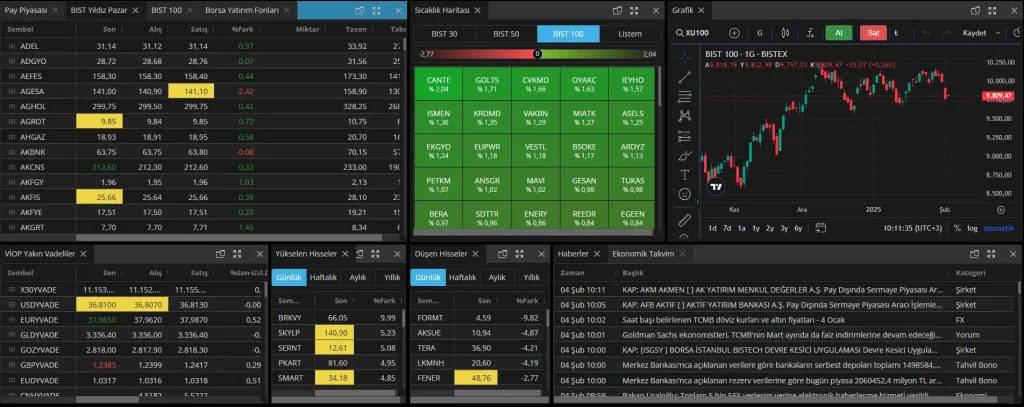Switch to the Ekonomik Takvim tab

pos(643,253)
